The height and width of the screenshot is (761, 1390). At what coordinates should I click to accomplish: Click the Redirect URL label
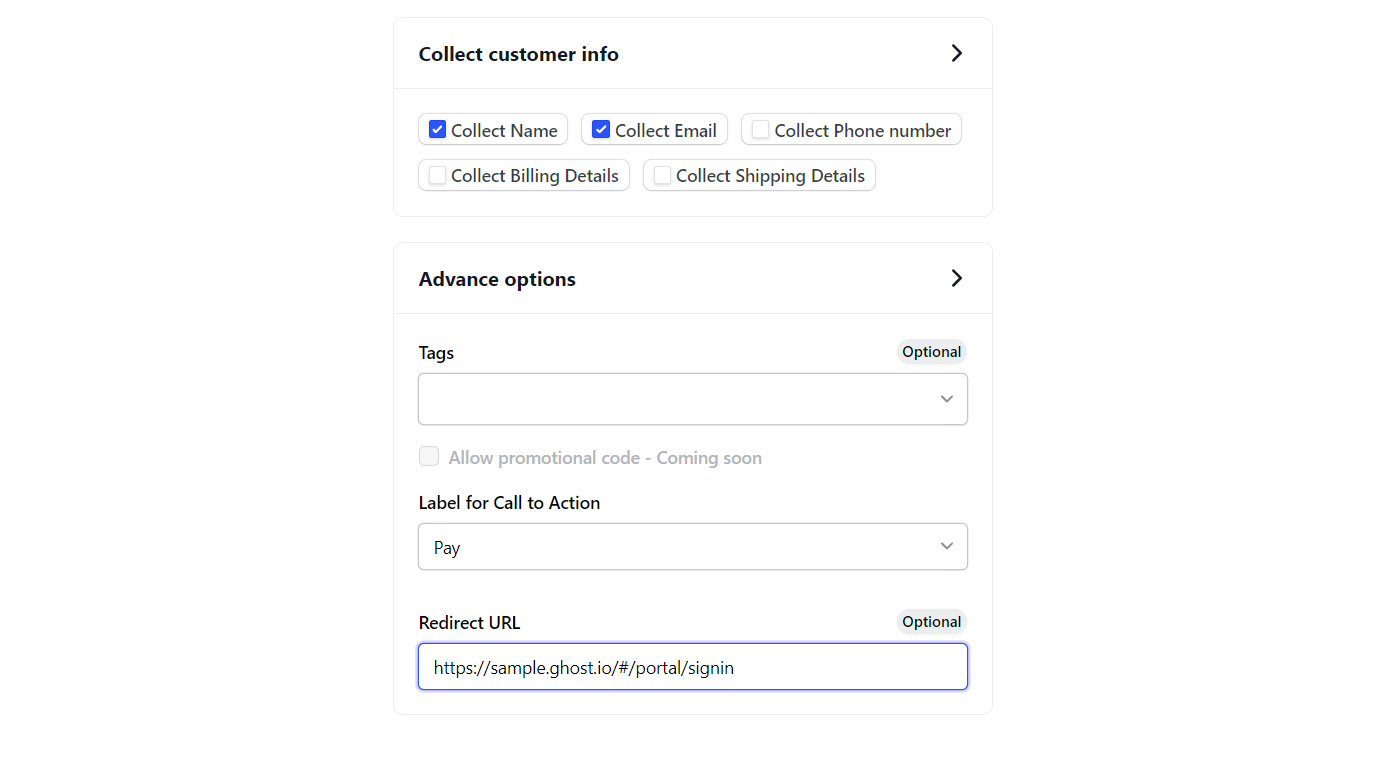pyautogui.click(x=469, y=623)
